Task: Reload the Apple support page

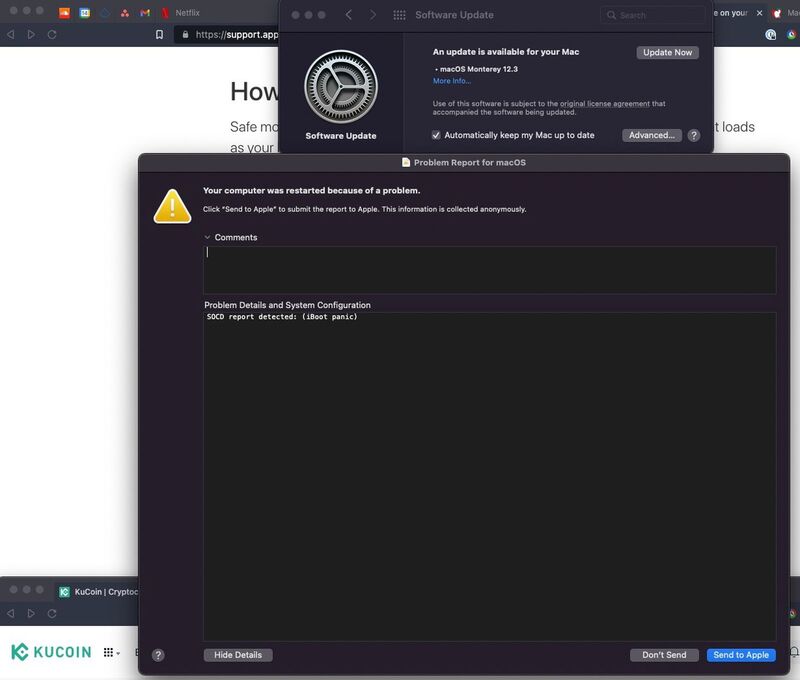Action: tap(52, 35)
